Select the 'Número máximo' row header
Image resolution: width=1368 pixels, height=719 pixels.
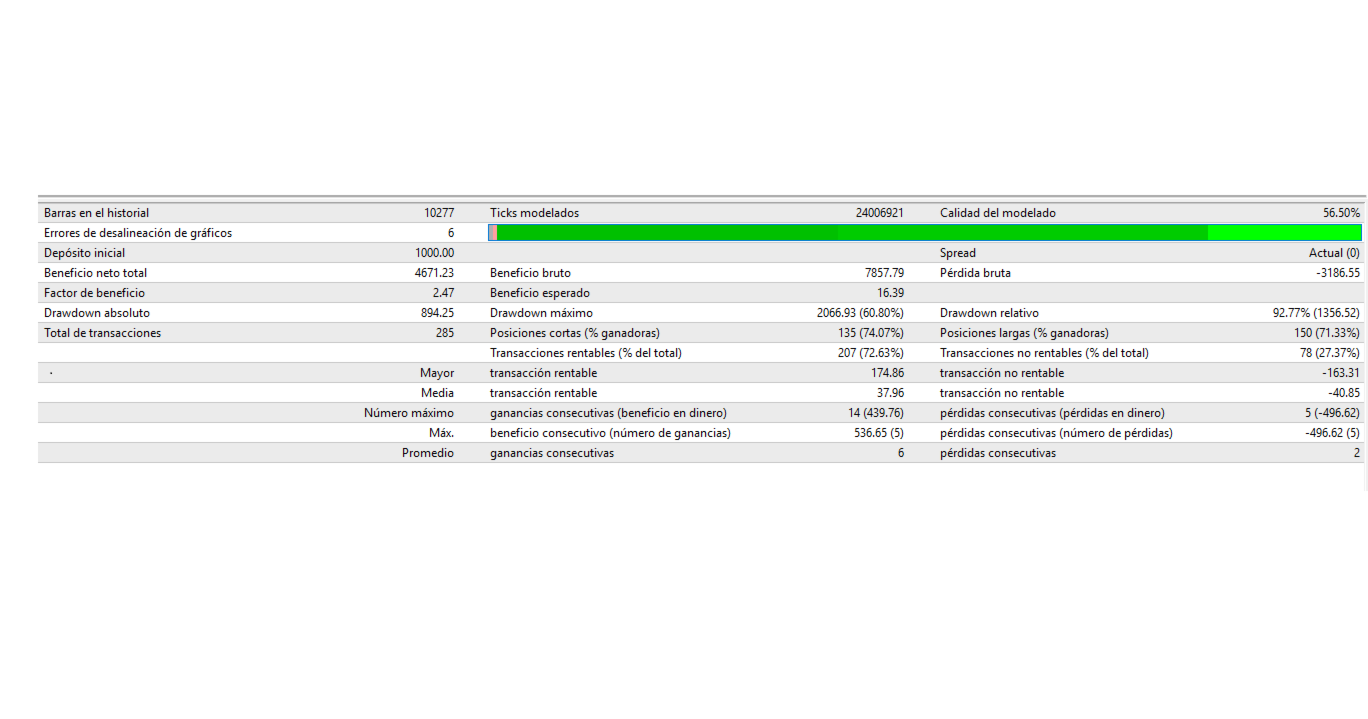tap(409, 413)
